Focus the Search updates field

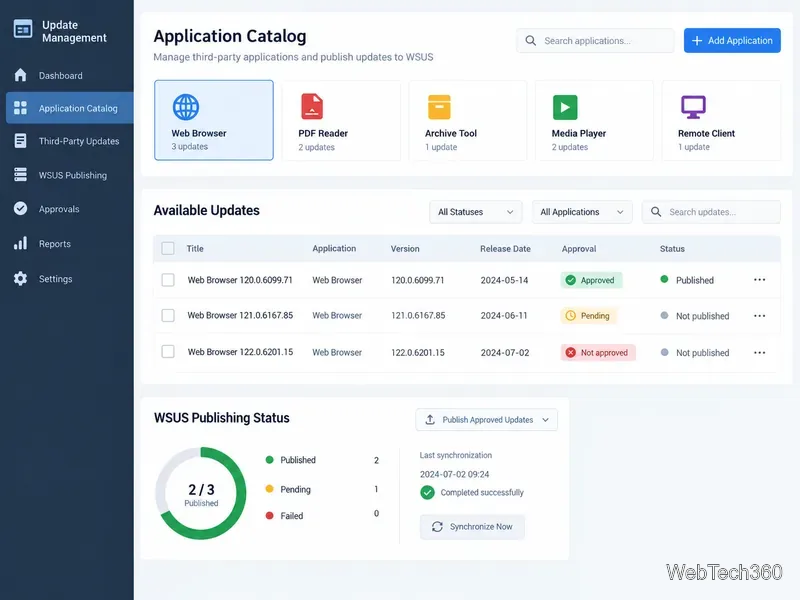point(711,212)
